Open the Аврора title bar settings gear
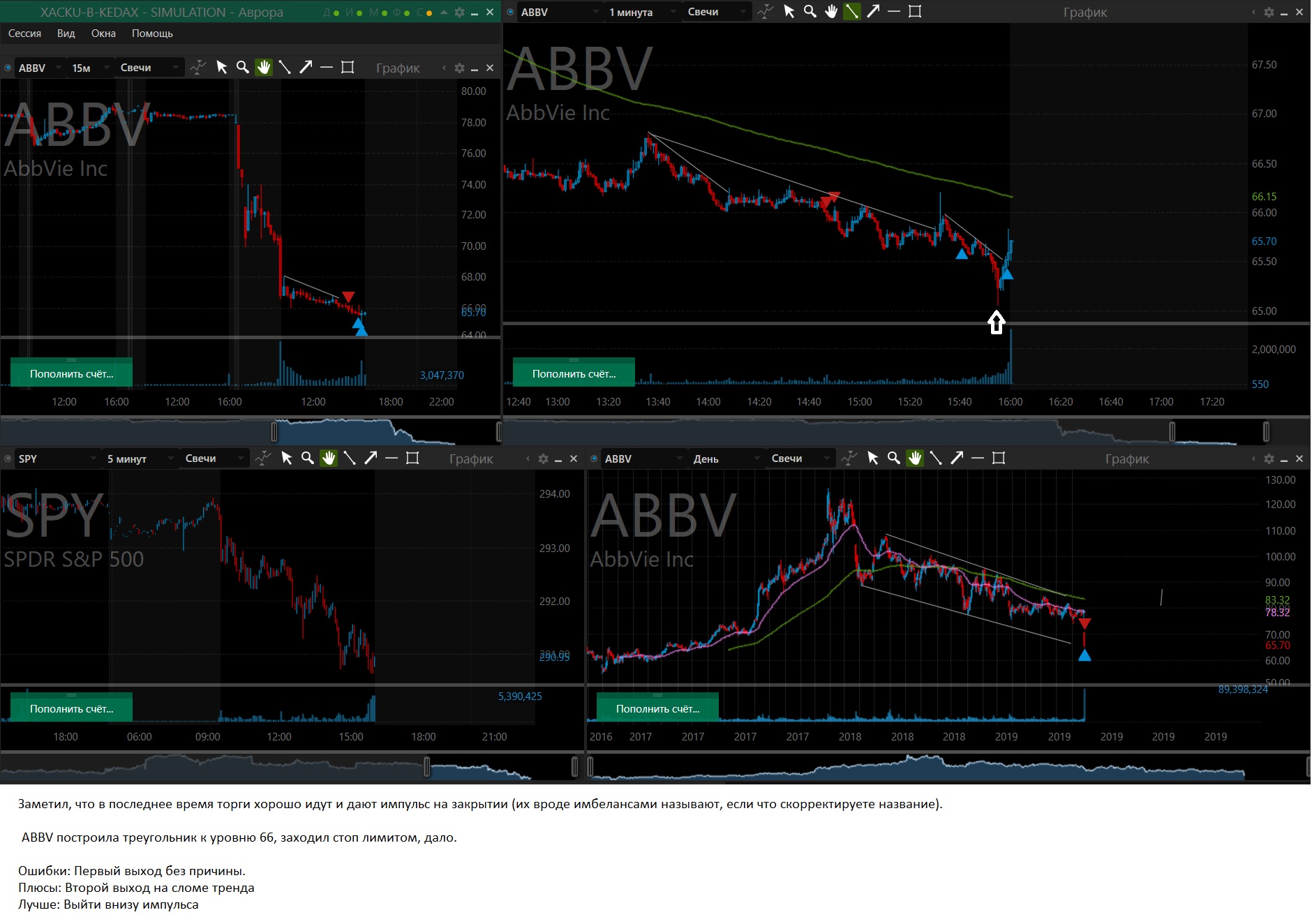This screenshot has width=1312, height=924. point(459,12)
